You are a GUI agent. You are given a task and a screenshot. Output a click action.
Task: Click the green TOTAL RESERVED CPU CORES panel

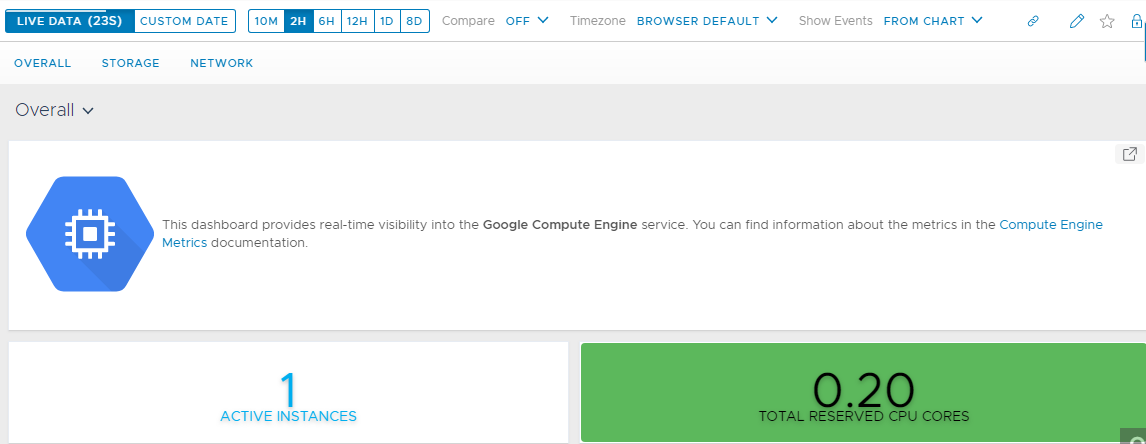pos(863,392)
